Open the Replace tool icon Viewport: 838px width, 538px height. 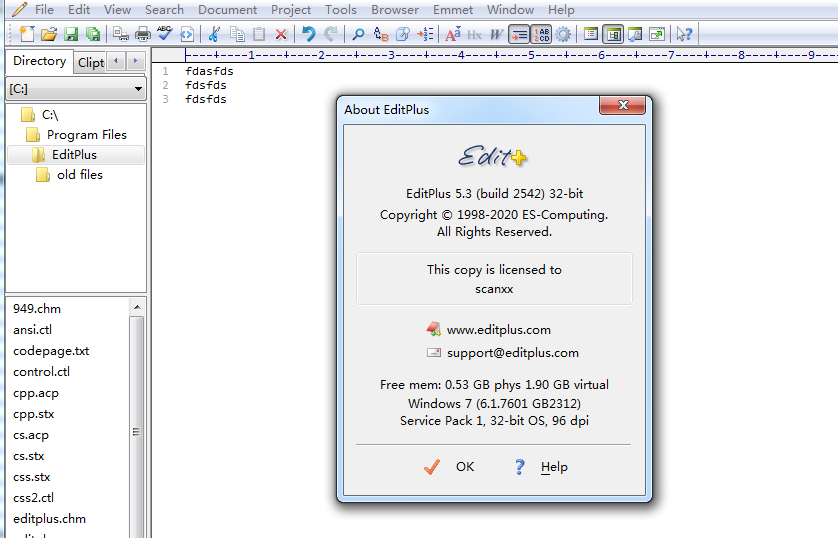(381, 34)
